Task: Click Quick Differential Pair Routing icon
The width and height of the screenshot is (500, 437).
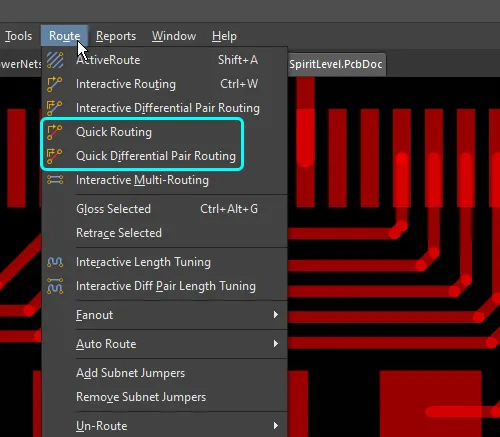Action: click(x=54, y=156)
